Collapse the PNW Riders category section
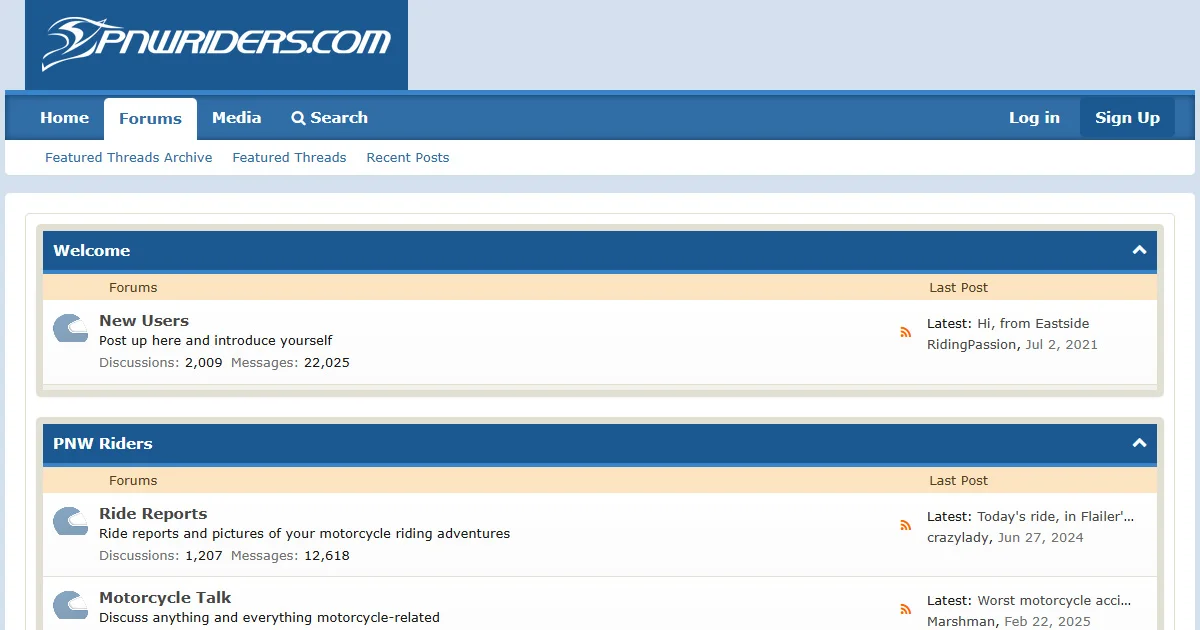1200x630 pixels. [1139, 443]
